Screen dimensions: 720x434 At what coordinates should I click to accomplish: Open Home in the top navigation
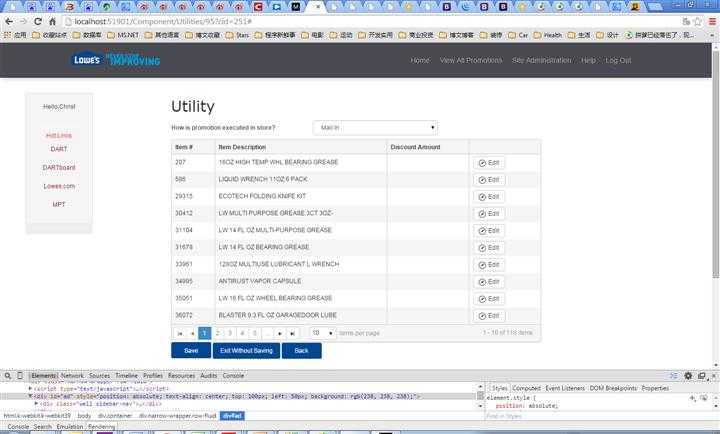[420, 60]
